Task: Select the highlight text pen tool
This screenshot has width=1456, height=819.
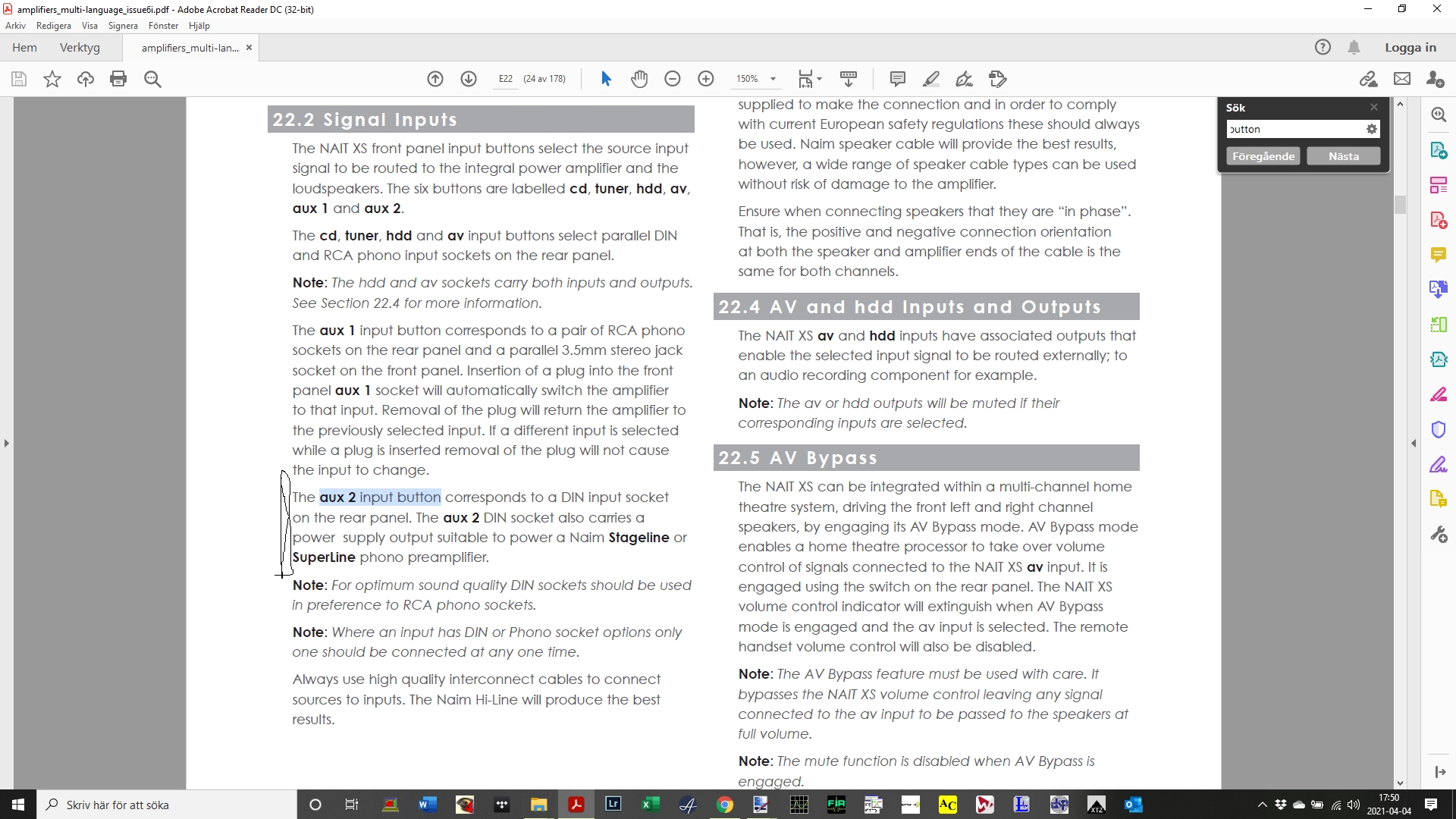Action: 931,79
